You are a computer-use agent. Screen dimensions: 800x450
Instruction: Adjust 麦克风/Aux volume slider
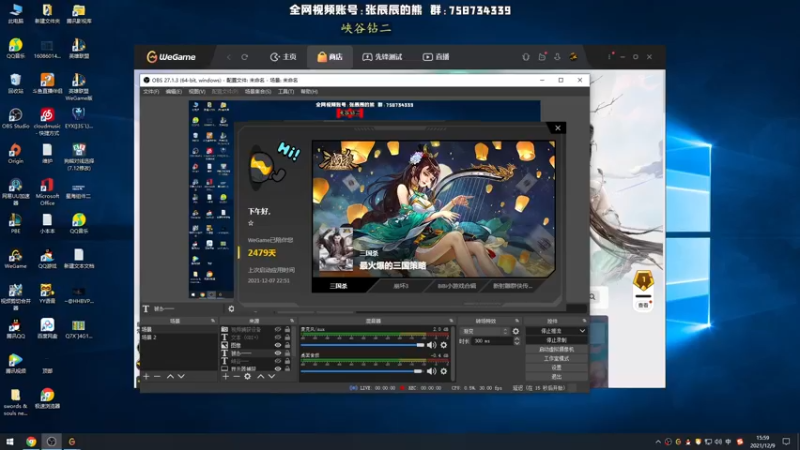coord(363,345)
